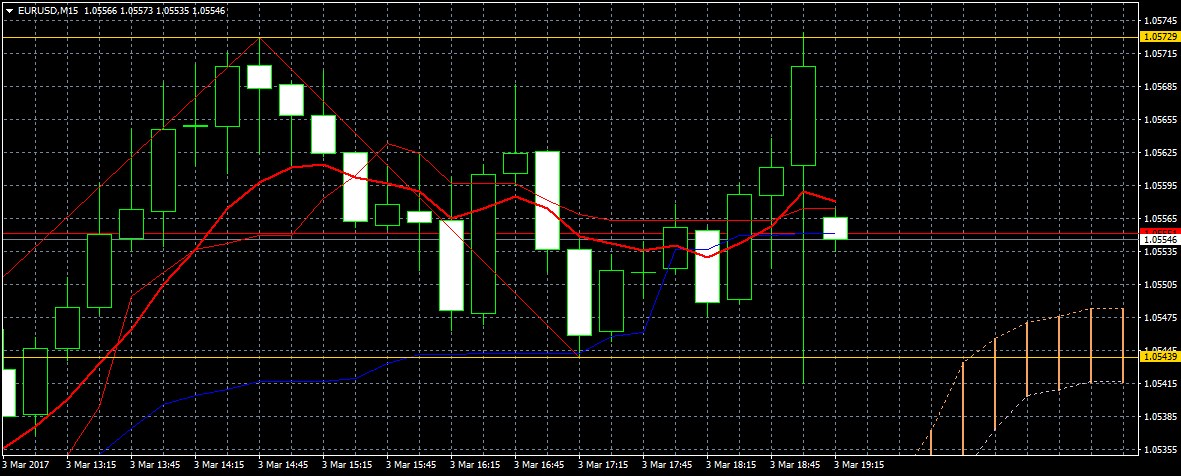This screenshot has height=476, width=1181.
Task: Click the '3 Mar 13:15' time label
Action: 91,465
